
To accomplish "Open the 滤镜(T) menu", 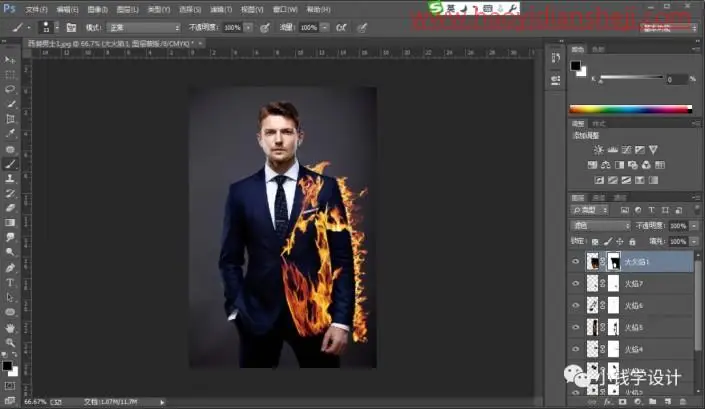I will pyautogui.click(x=221, y=9).
